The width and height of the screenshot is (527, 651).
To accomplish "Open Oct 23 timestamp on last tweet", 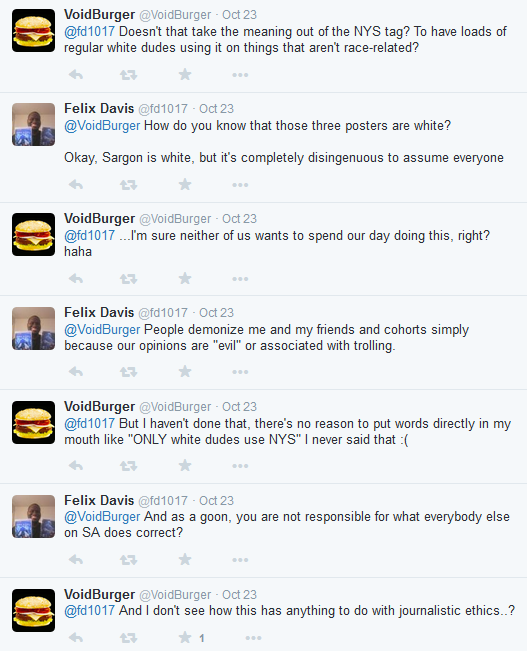I will coord(240,595).
